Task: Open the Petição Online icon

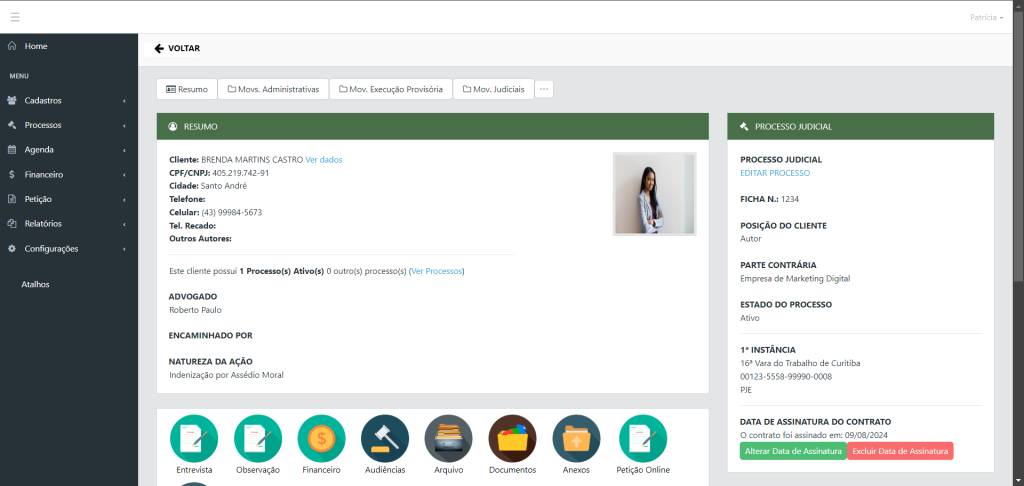Action: tap(643, 438)
